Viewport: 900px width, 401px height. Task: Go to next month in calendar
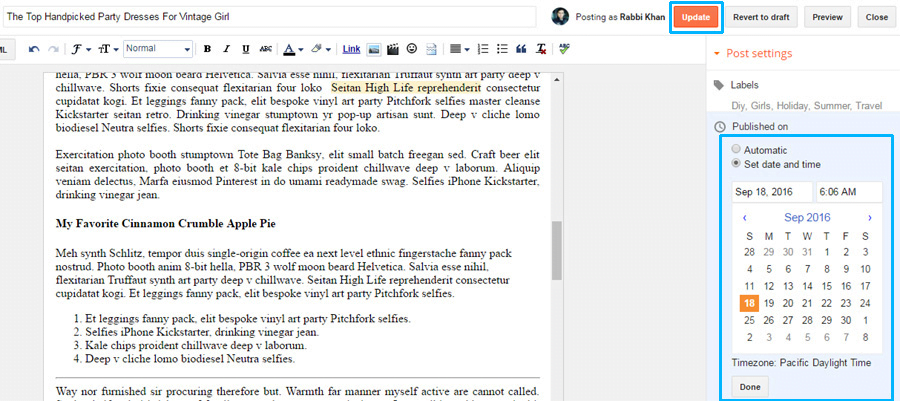[870, 218]
